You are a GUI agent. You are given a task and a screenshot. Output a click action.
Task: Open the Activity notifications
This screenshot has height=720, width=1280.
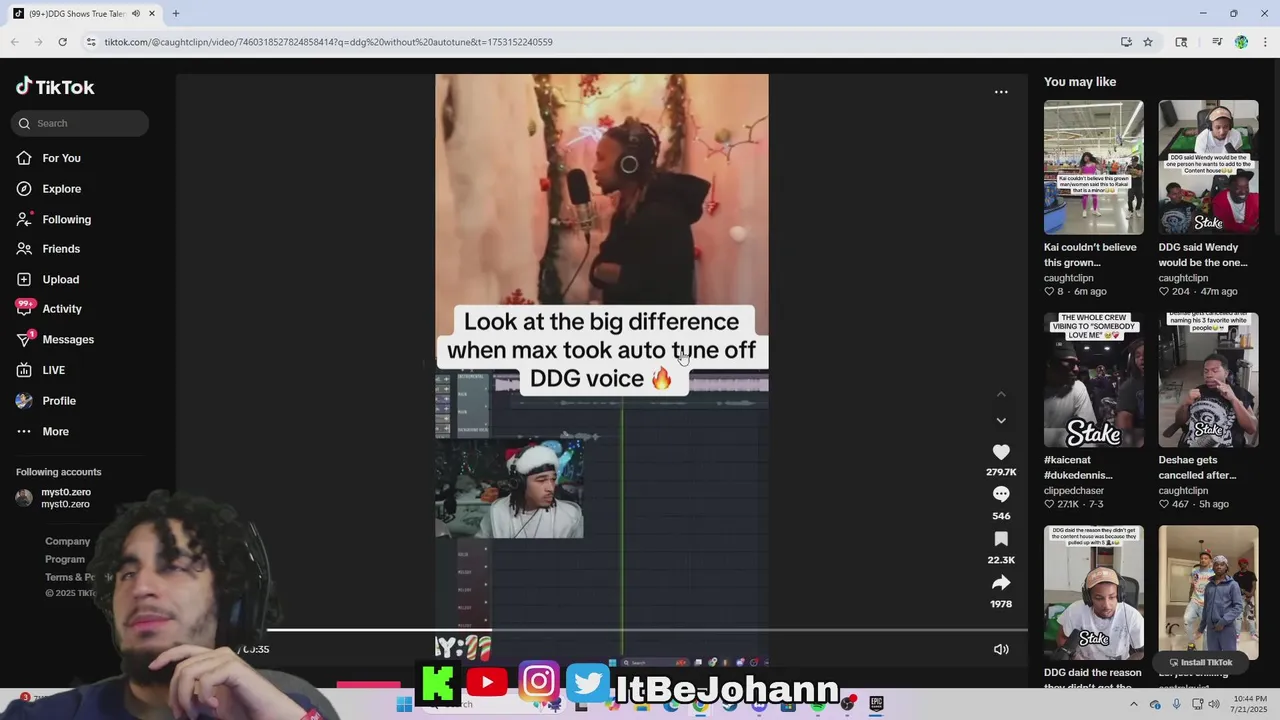coord(62,309)
